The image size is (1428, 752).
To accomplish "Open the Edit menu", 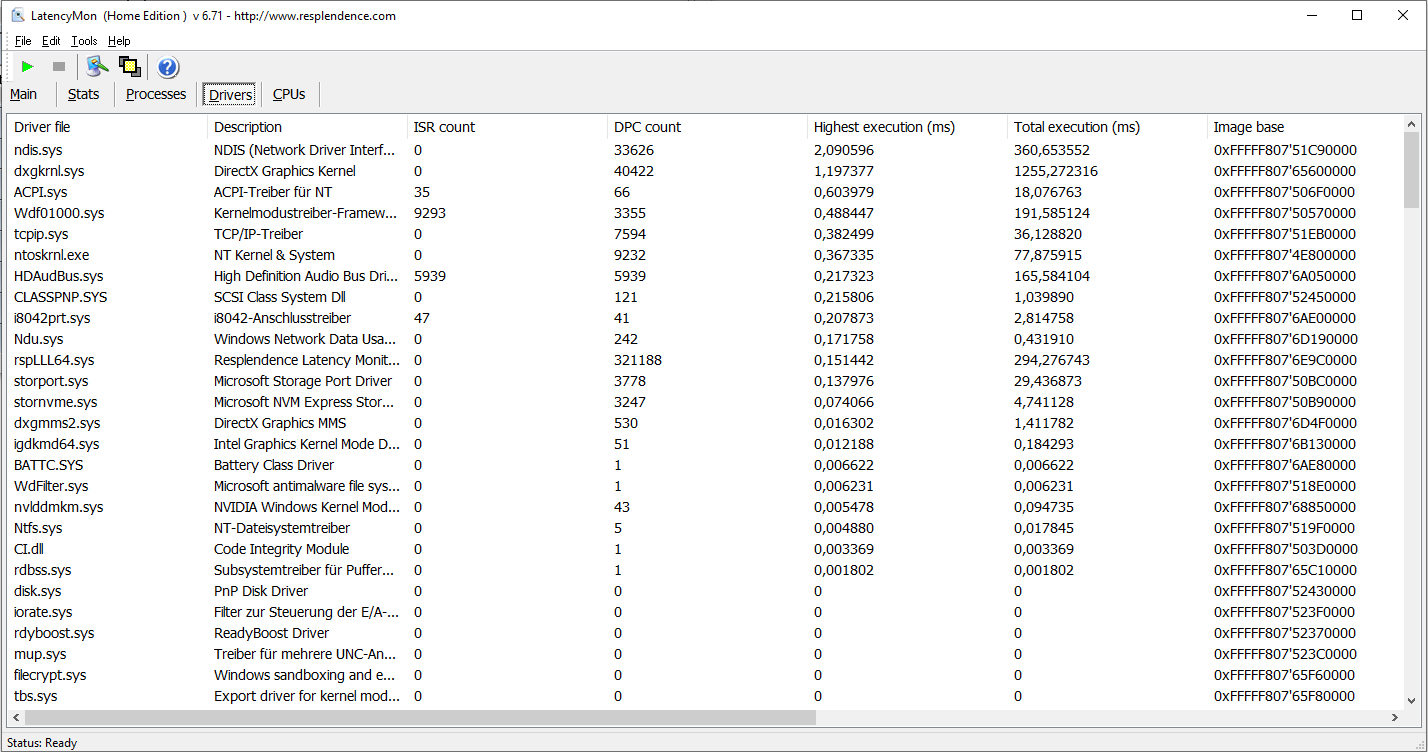I will click(x=51, y=41).
